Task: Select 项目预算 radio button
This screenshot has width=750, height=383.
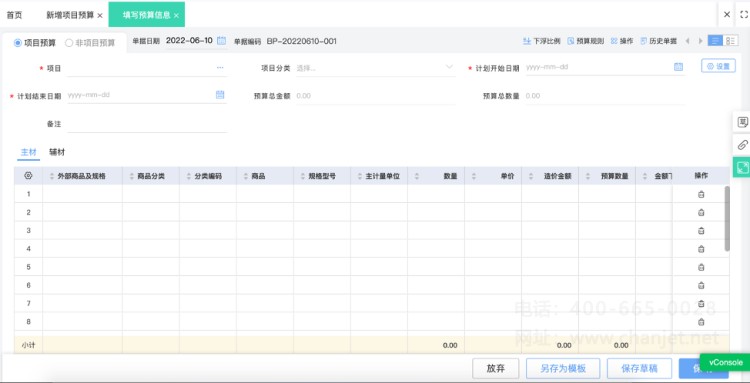Action: click(18, 43)
